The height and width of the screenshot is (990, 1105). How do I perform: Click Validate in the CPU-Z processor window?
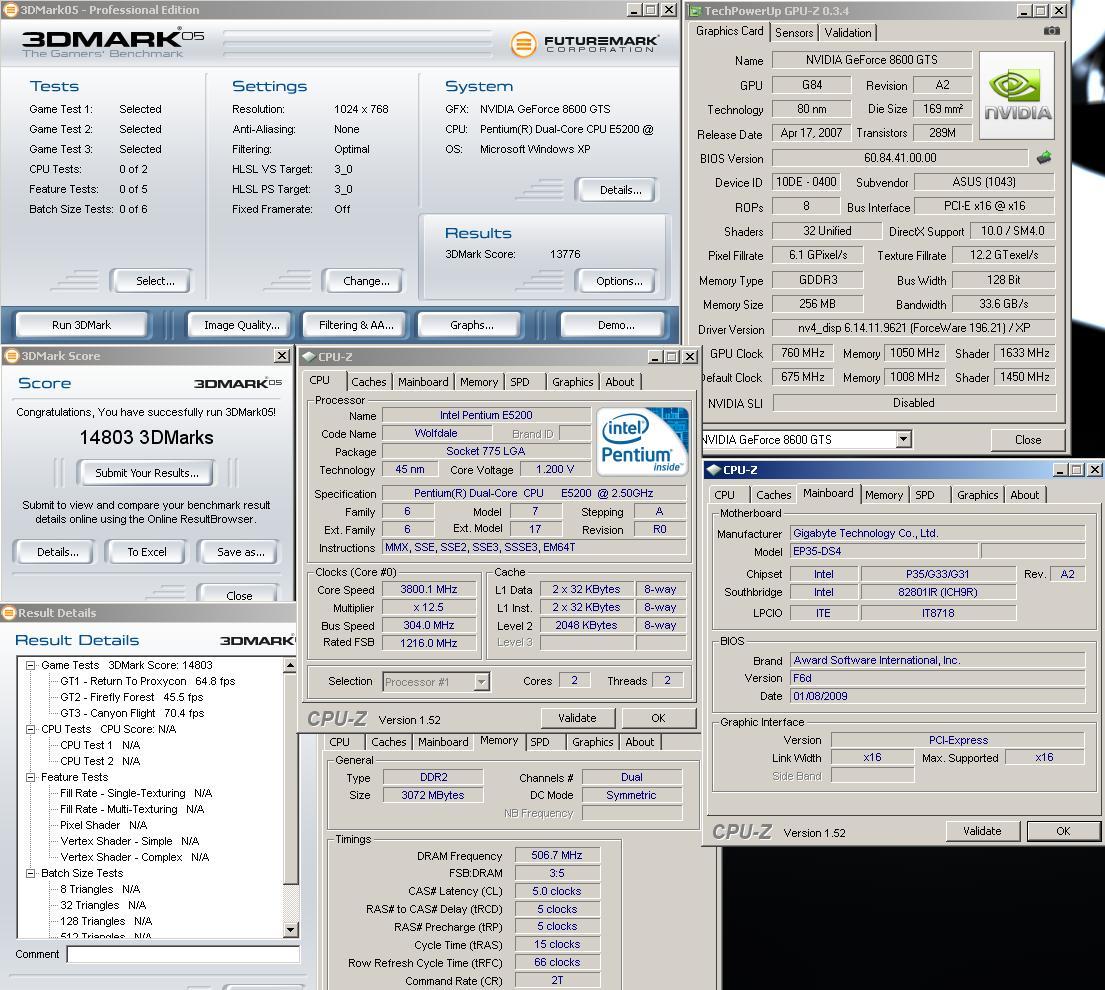point(577,718)
